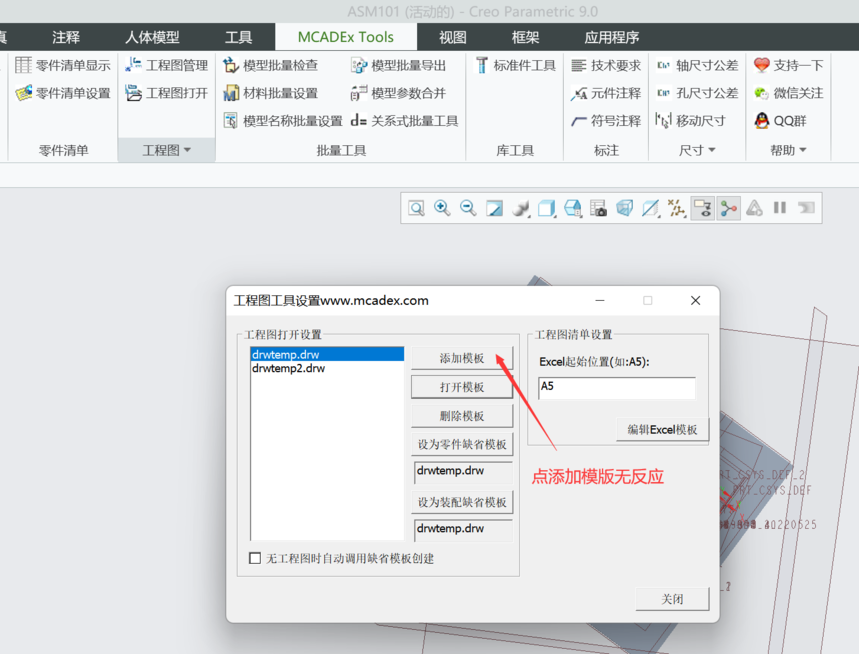Click the Zoom Out magnifier icon
Viewport: 859px width, 654px height.
tap(468, 208)
